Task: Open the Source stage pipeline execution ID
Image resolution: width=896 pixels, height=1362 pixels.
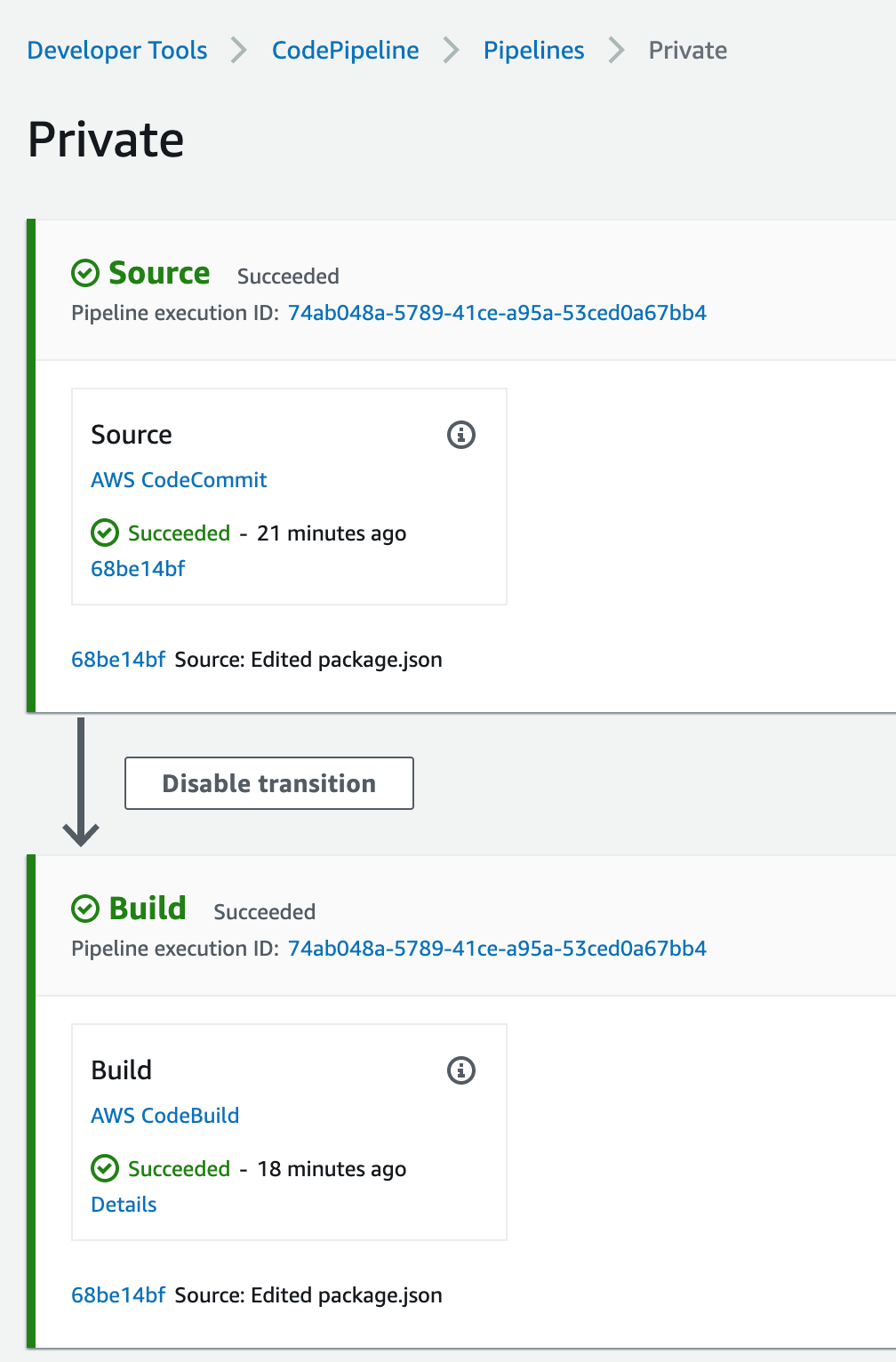Action: tap(496, 313)
